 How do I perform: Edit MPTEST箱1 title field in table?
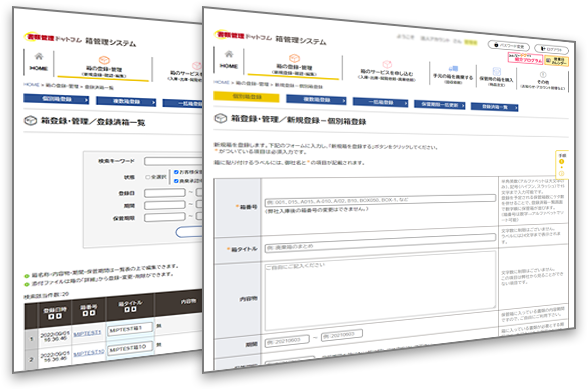point(130,329)
